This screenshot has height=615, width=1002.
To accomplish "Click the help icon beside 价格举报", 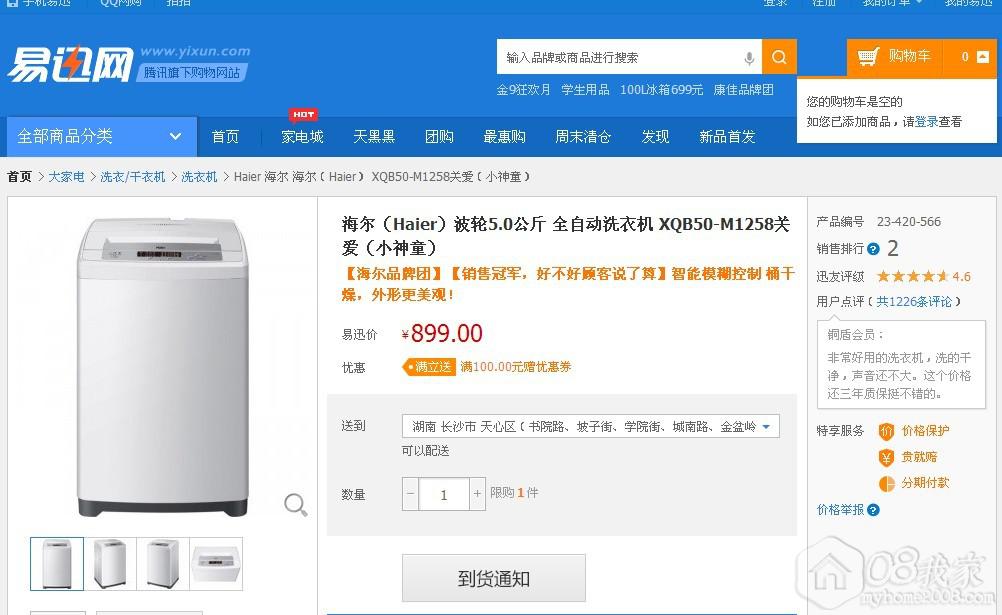I will pyautogui.click(x=873, y=510).
